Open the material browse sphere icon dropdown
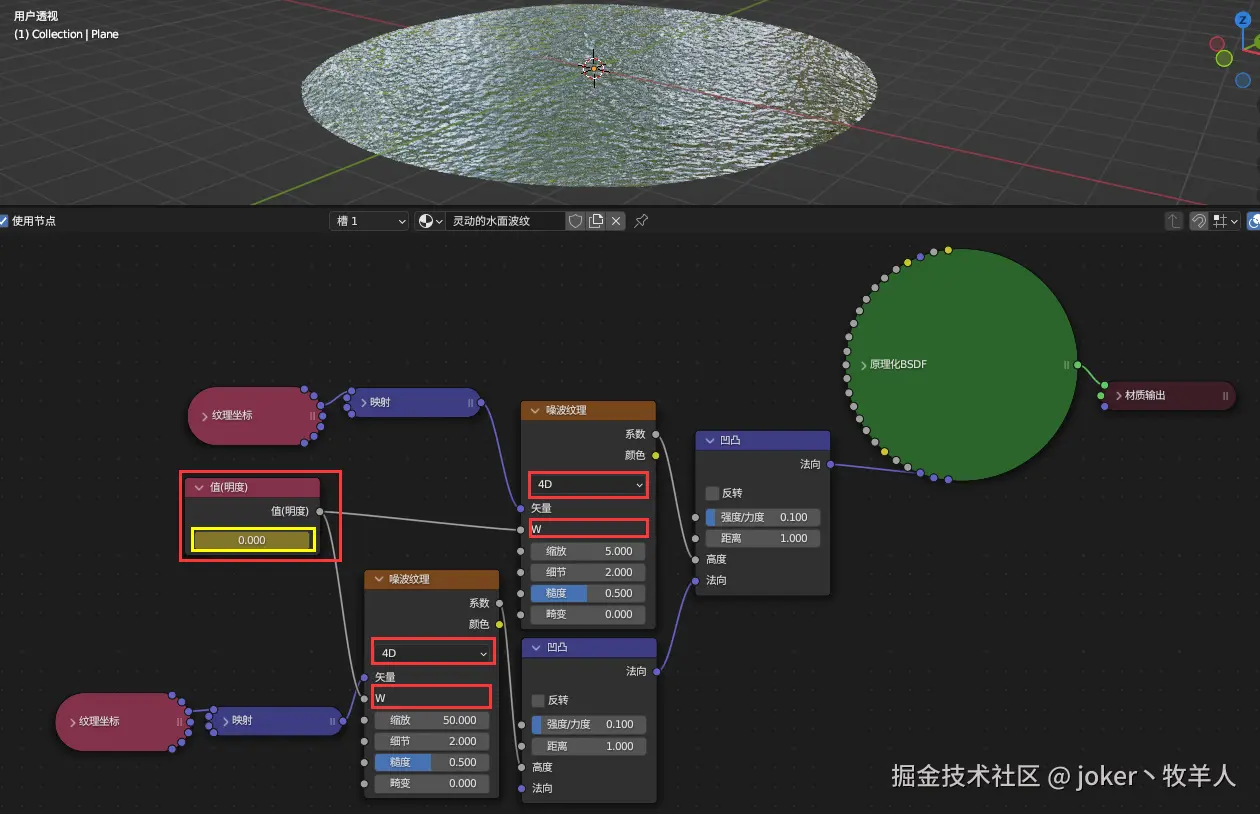Viewport: 1260px width, 814px height. (430, 221)
